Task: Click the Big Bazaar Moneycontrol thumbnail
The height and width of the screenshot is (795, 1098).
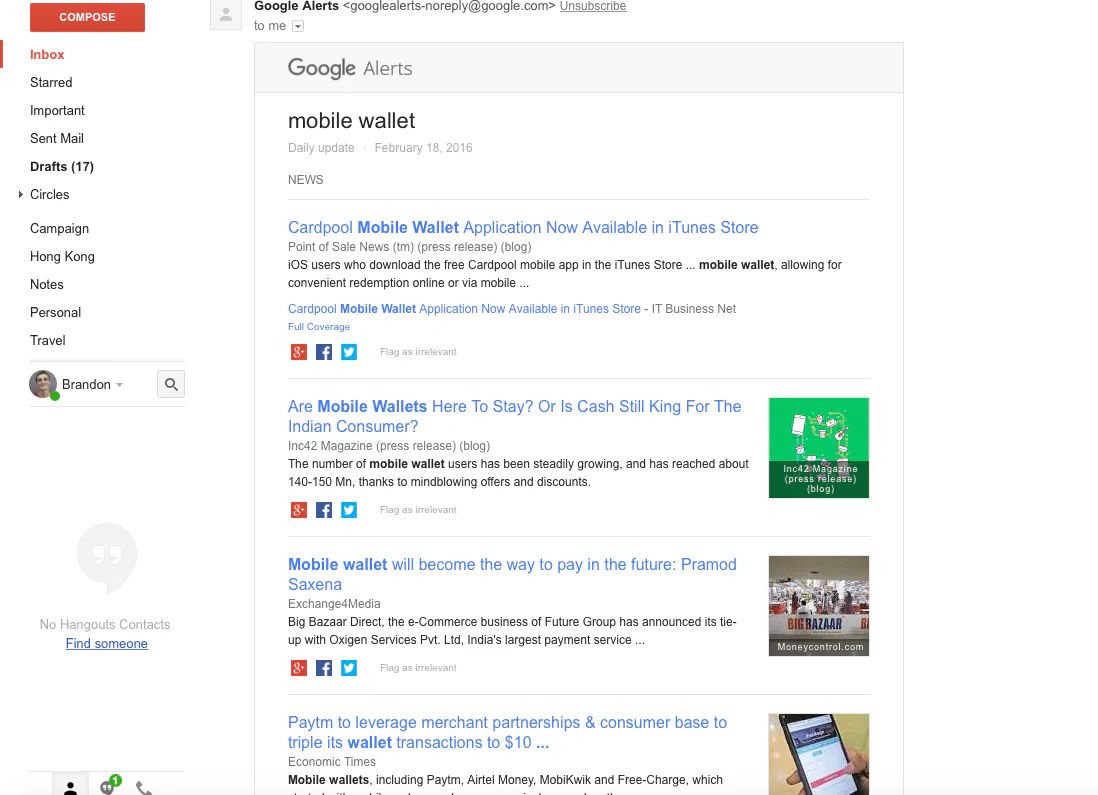Action: pyautogui.click(x=819, y=606)
